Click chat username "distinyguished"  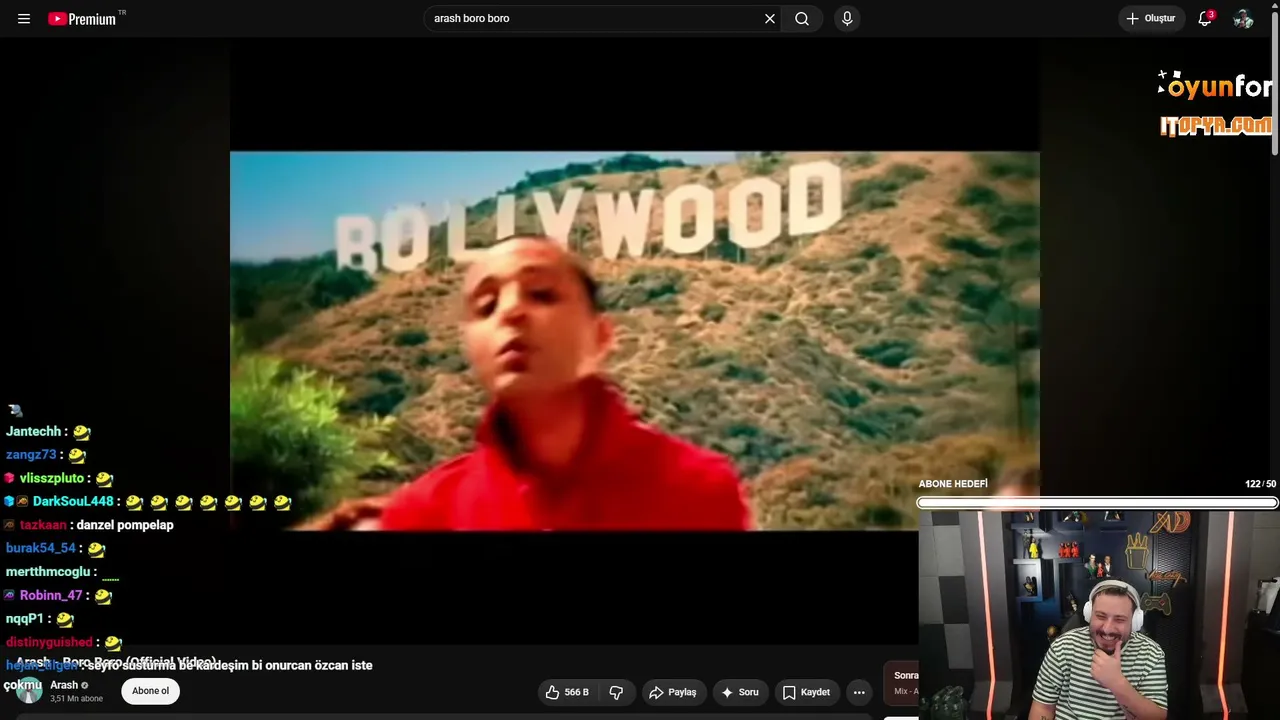tap(49, 642)
